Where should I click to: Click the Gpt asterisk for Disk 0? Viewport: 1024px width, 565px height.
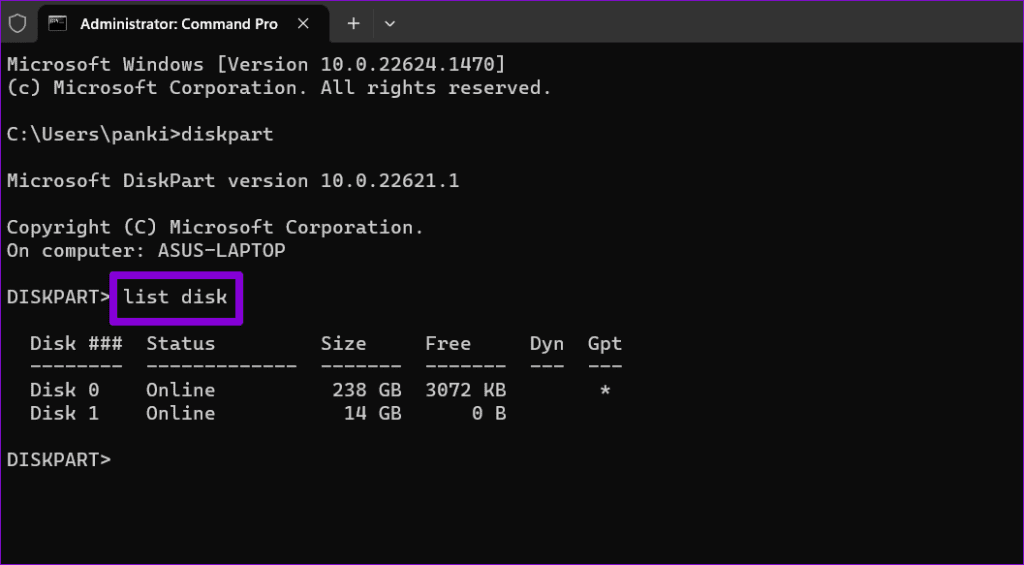click(x=605, y=391)
